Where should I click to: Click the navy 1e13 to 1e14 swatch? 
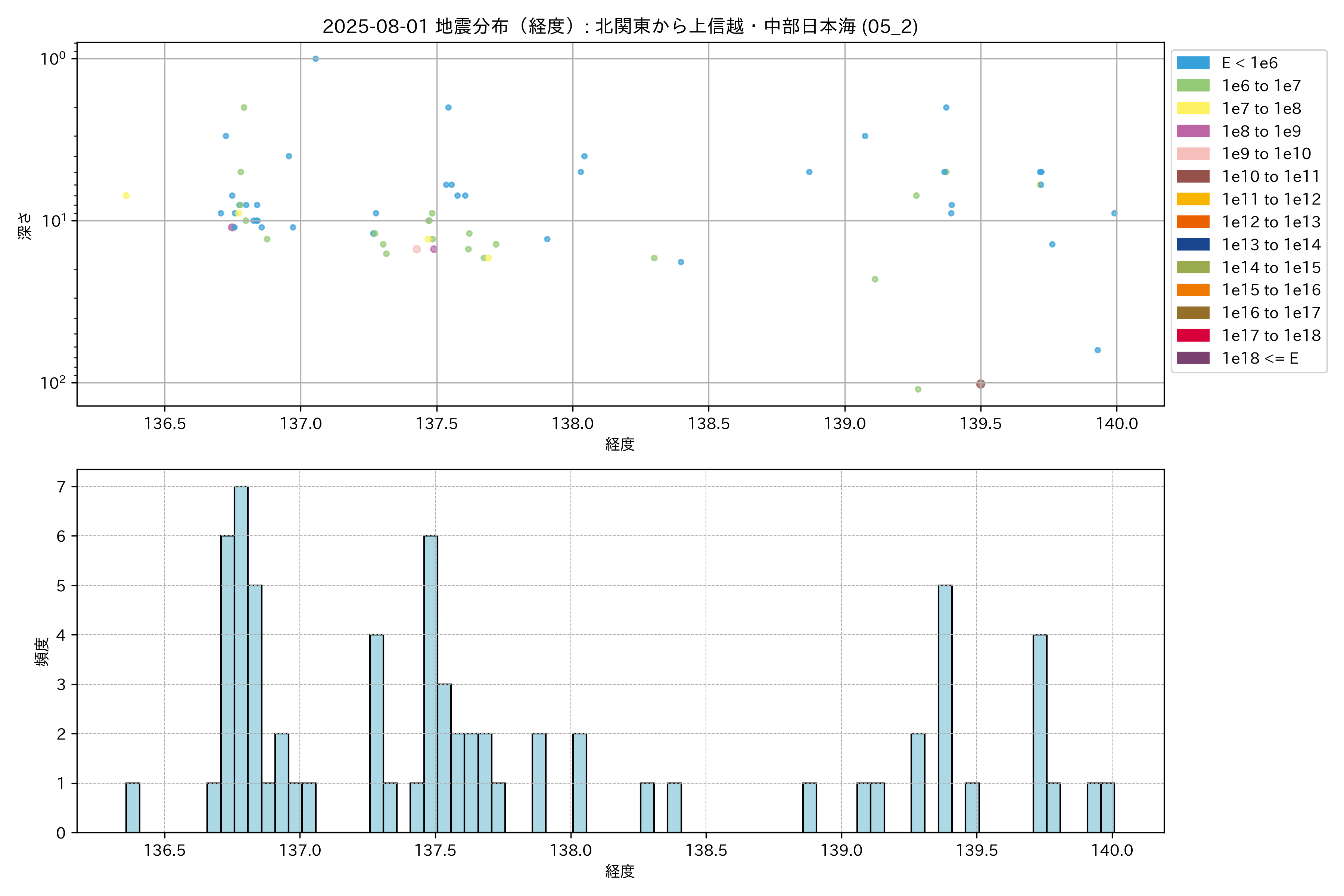(1192, 245)
